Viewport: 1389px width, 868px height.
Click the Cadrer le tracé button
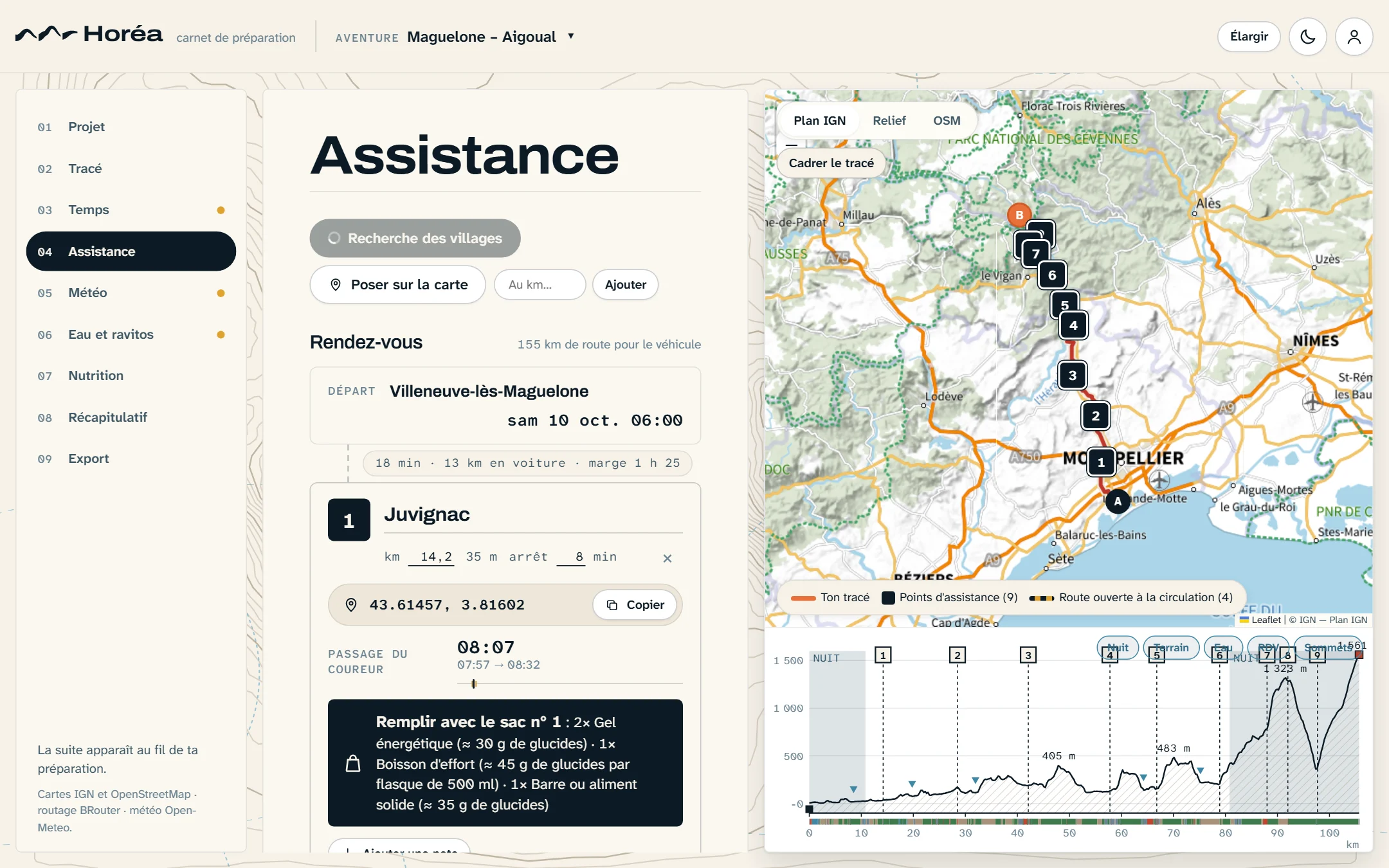831,163
